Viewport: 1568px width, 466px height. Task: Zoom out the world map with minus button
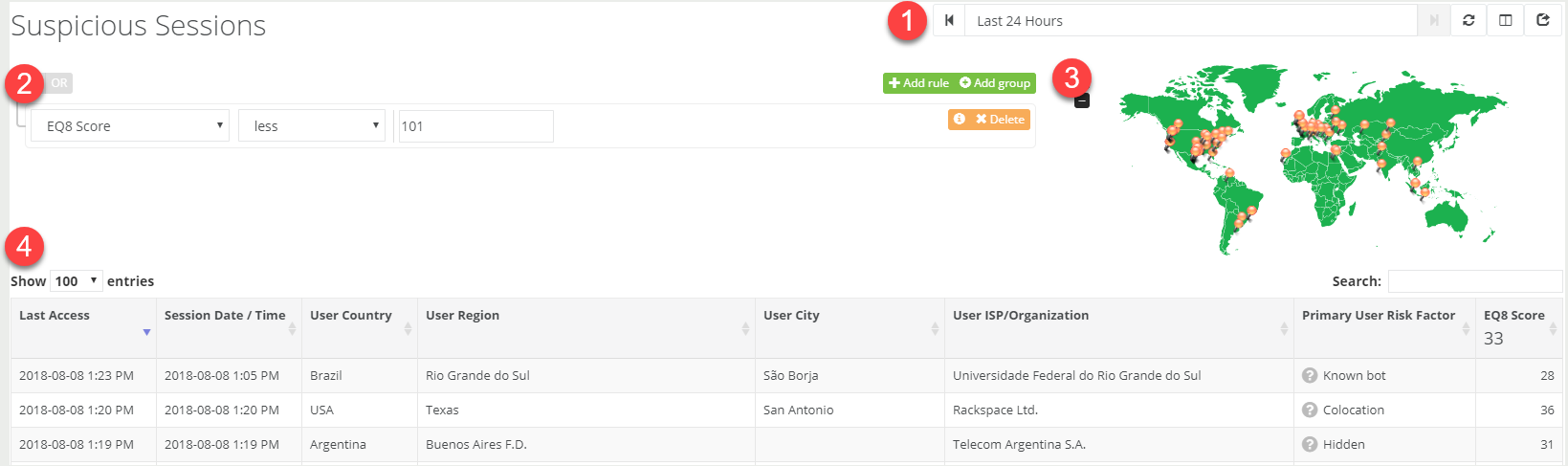1082,100
